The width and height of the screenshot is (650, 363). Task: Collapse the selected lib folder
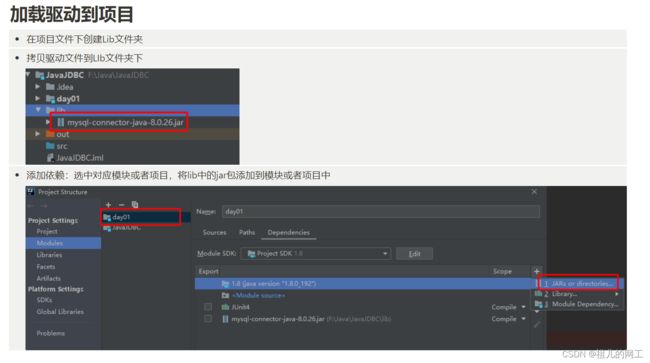click(x=38, y=110)
